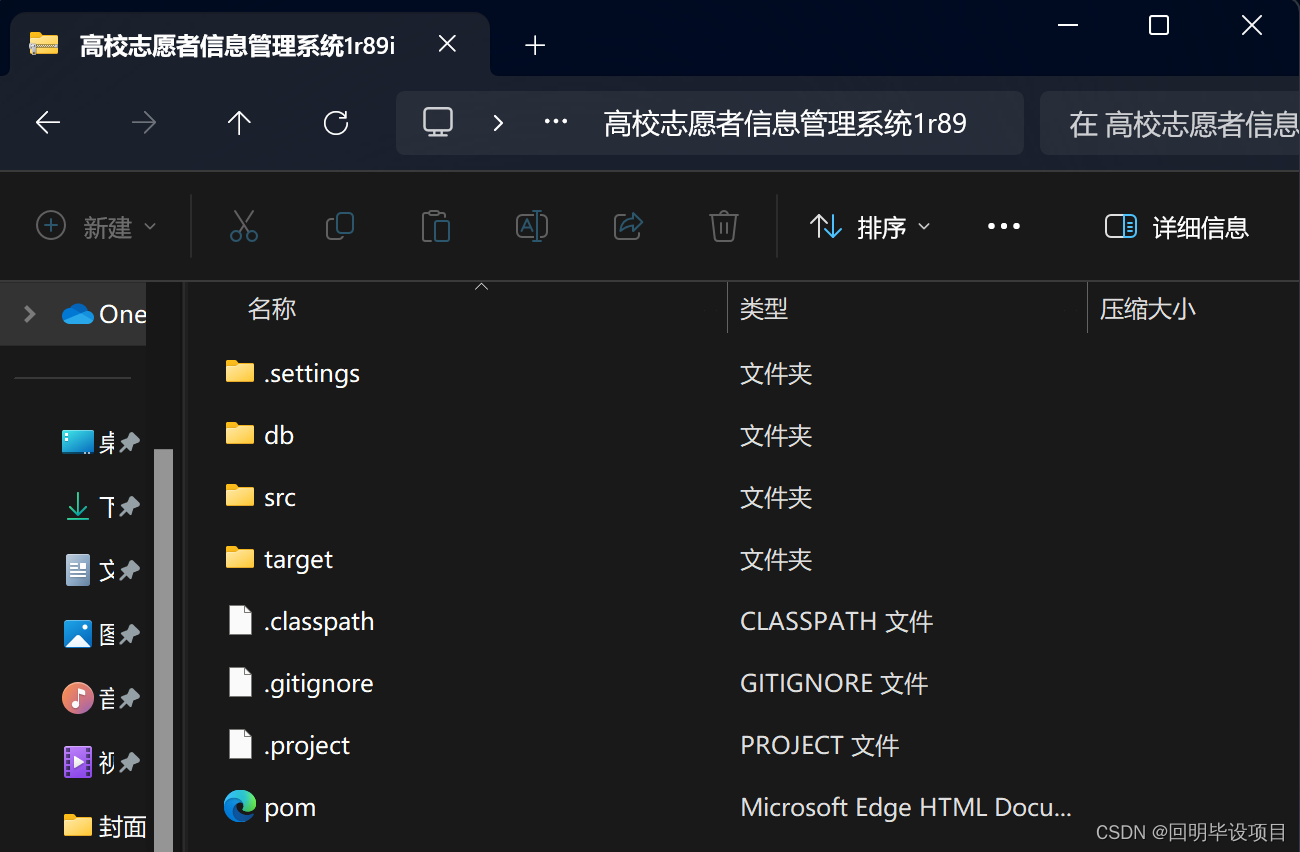Close the 高校志愿者信息管理系统1r89i tab
Image resolution: width=1300 pixels, height=852 pixels.
click(448, 44)
